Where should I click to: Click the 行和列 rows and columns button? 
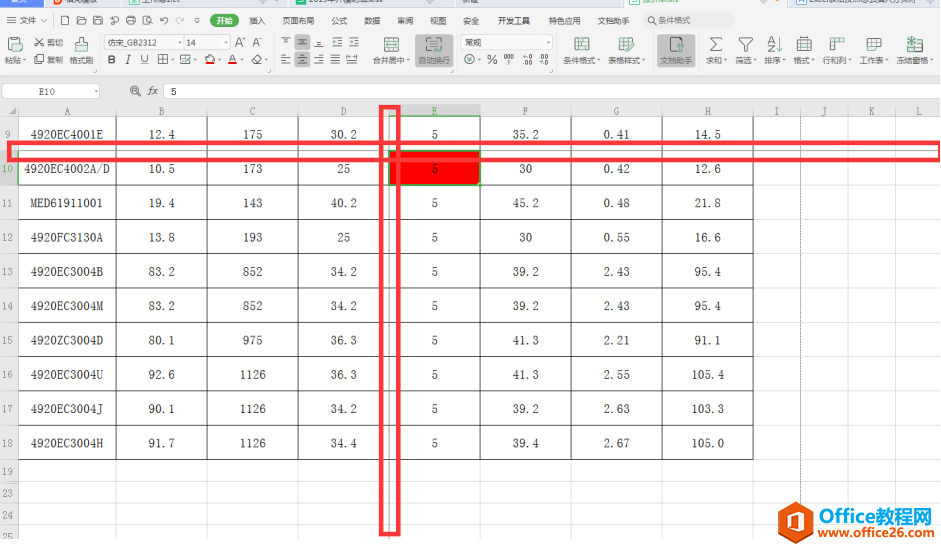pos(835,50)
